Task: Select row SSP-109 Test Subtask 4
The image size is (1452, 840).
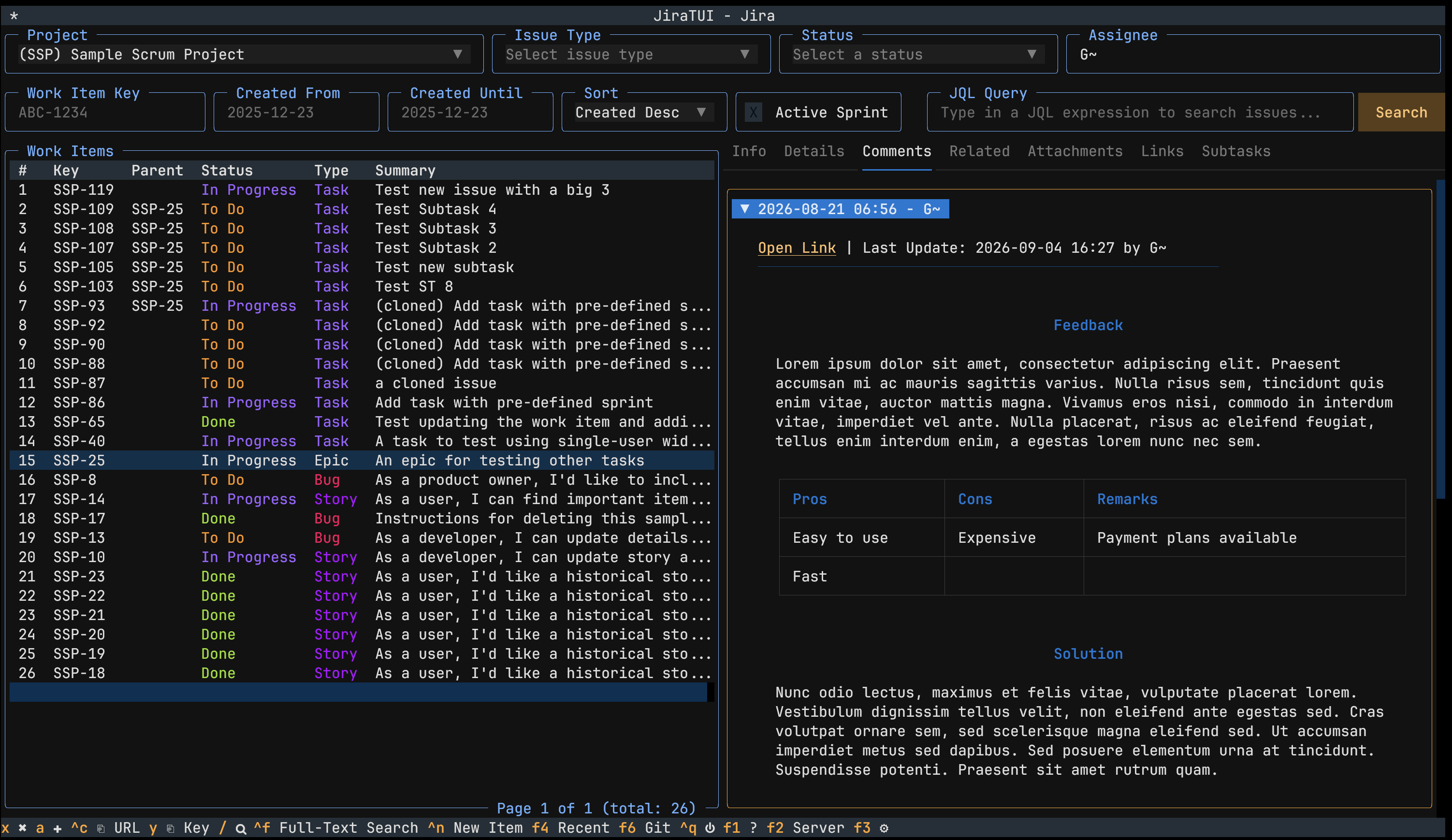Action: click(362, 209)
